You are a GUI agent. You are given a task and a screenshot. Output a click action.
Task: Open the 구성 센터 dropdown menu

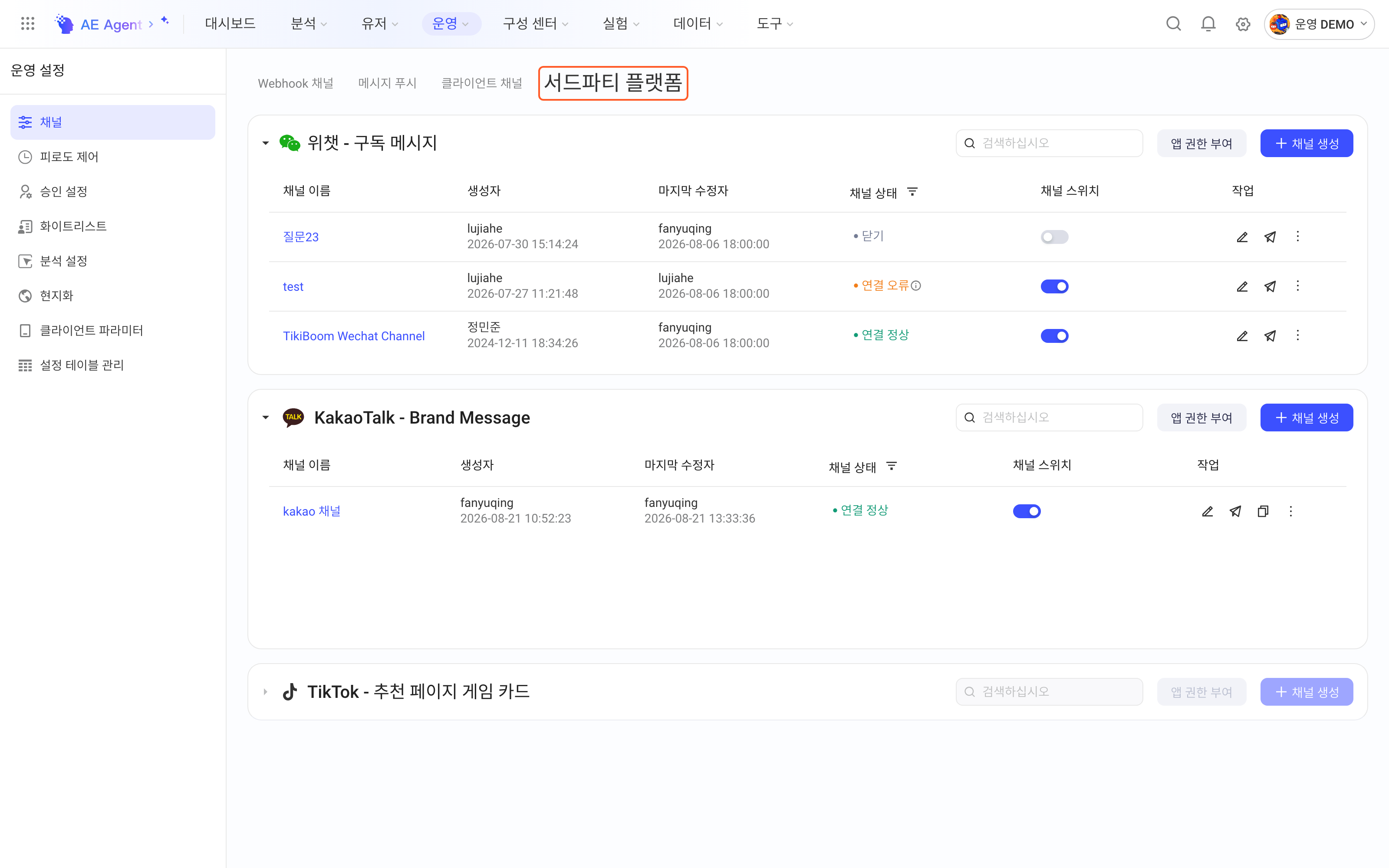point(535,23)
